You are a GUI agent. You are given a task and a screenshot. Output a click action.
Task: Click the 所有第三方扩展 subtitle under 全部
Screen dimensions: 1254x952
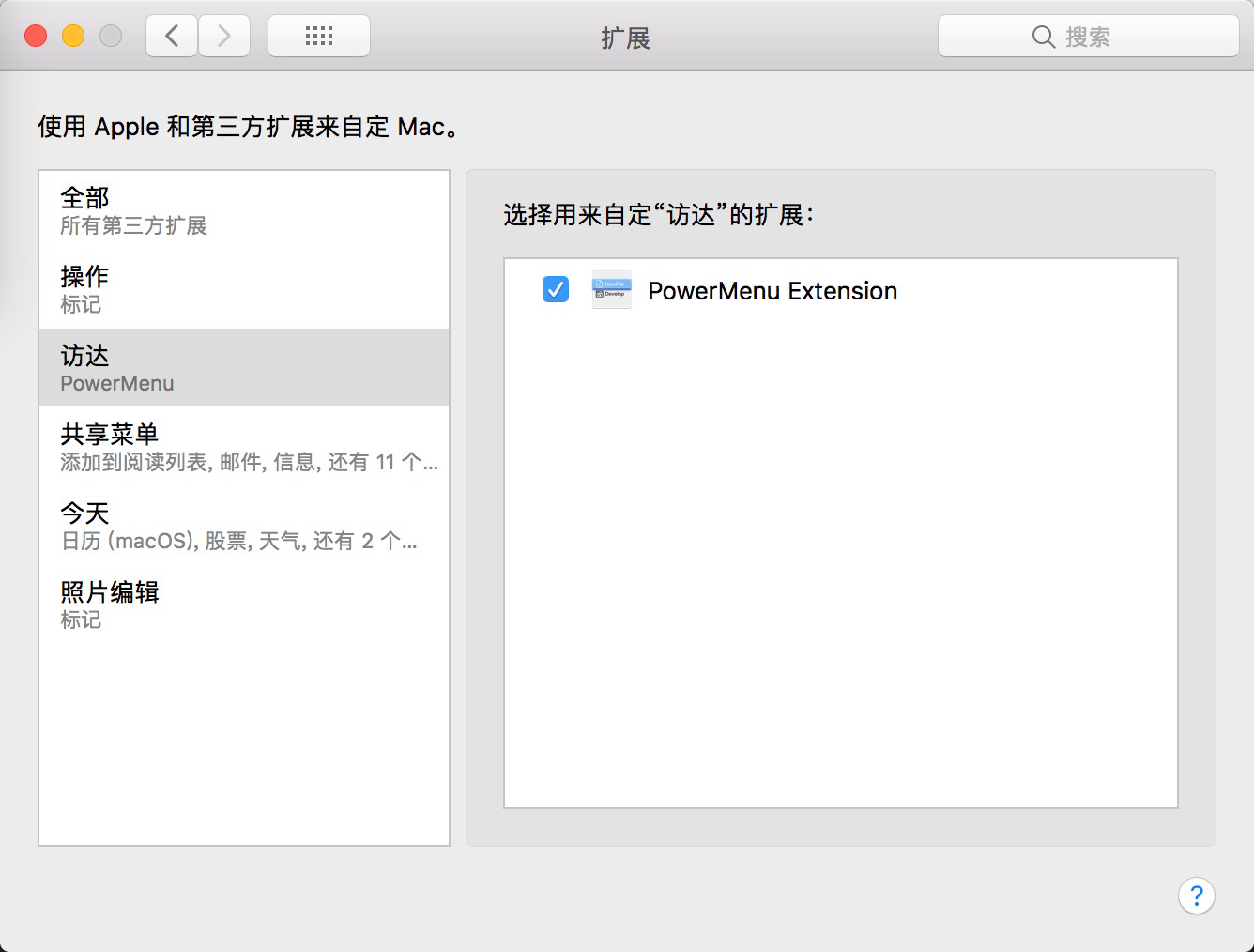[133, 225]
